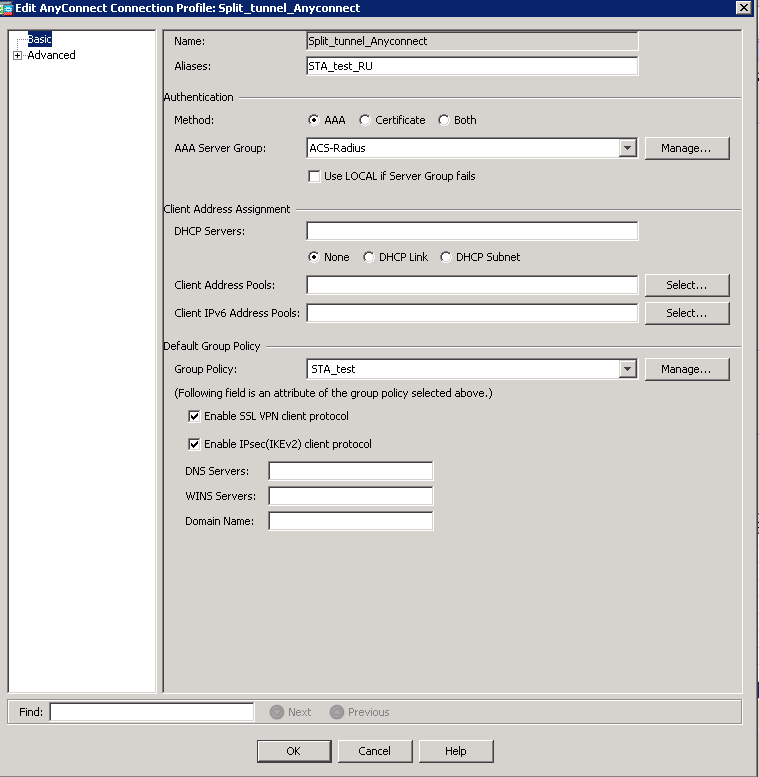The width and height of the screenshot is (759, 777).
Task: Click Select for Client IPv6 Address Pools
Action: (687, 313)
